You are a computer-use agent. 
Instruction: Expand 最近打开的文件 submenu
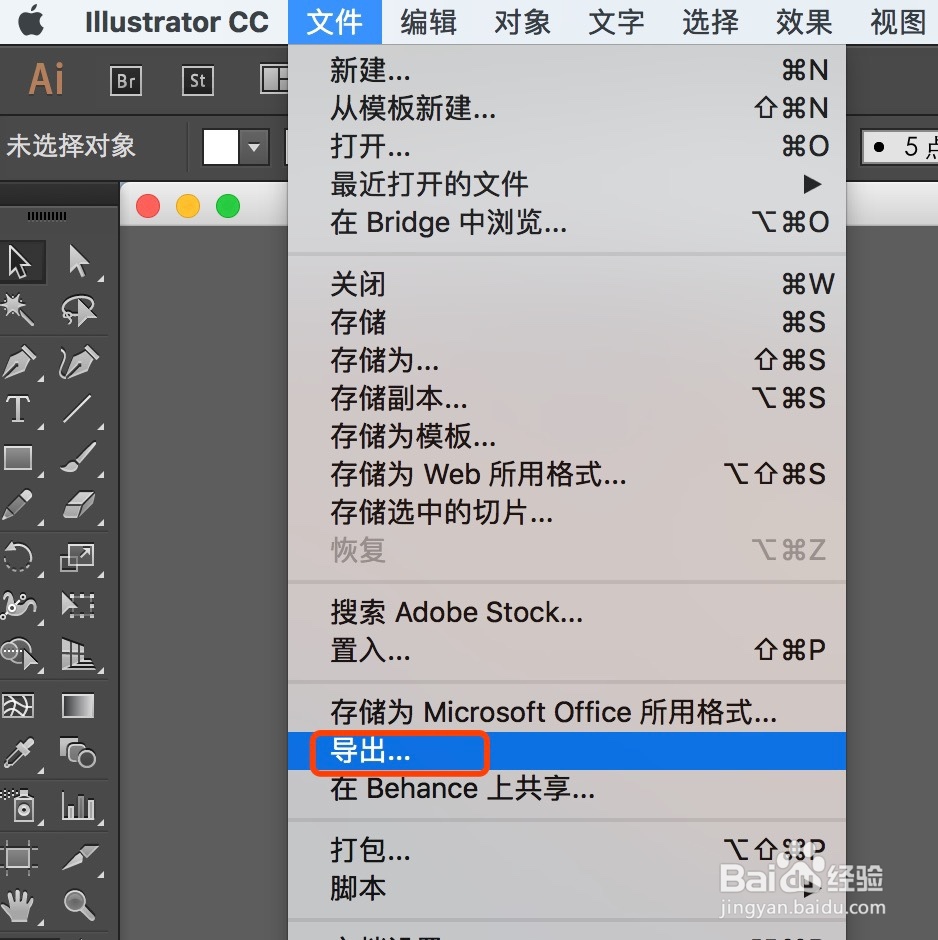[567, 183]
